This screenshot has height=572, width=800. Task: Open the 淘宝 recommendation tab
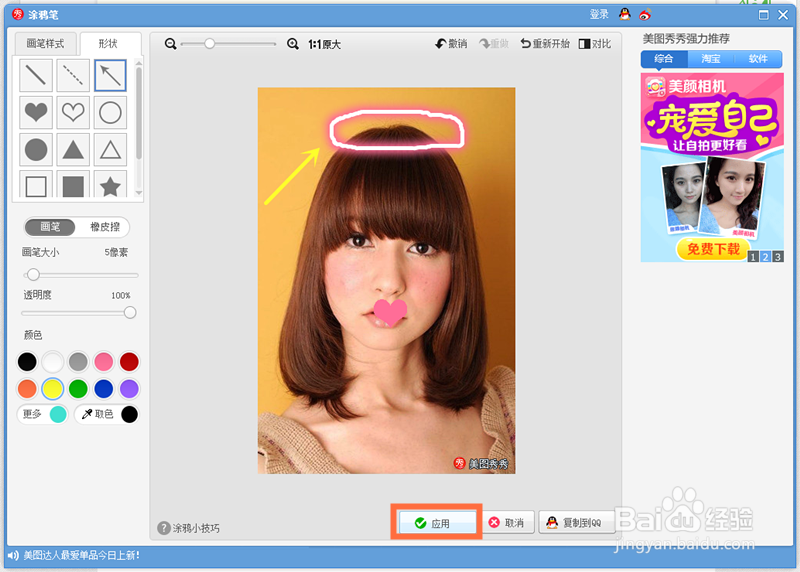pos(711,59)
